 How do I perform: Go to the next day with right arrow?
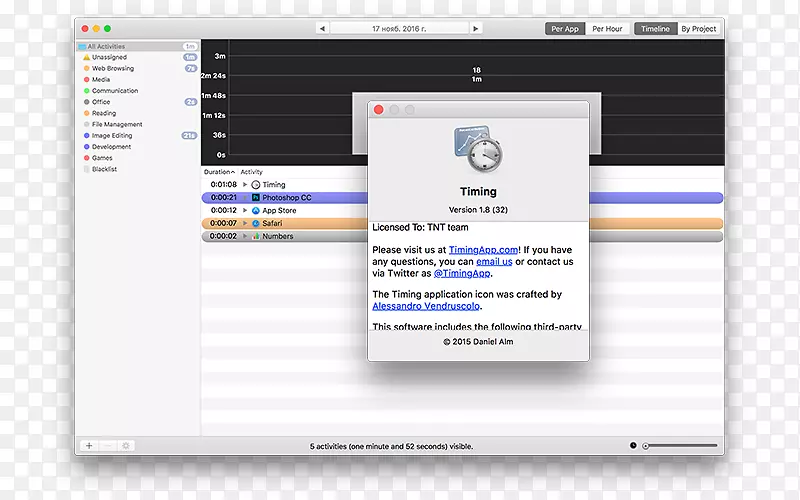point(475,29)
